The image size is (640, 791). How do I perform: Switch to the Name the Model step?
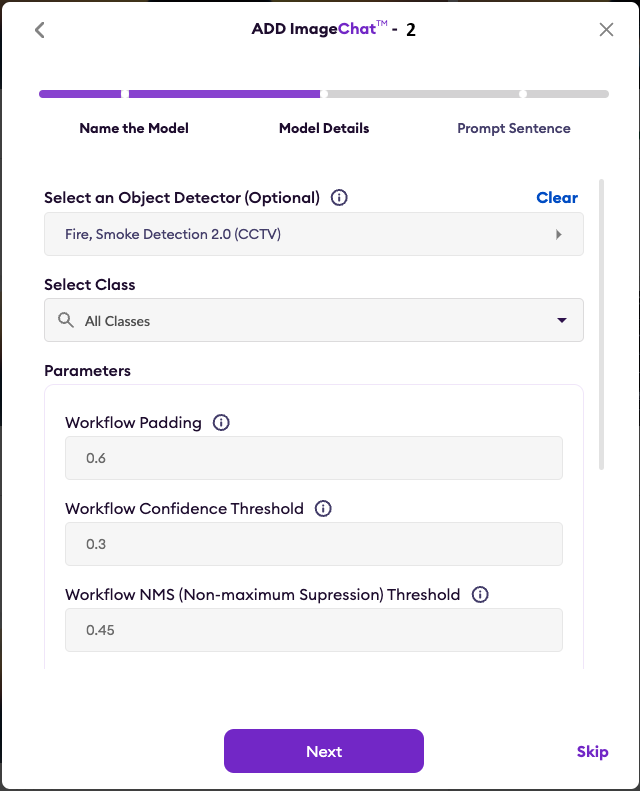coord(134,128)
